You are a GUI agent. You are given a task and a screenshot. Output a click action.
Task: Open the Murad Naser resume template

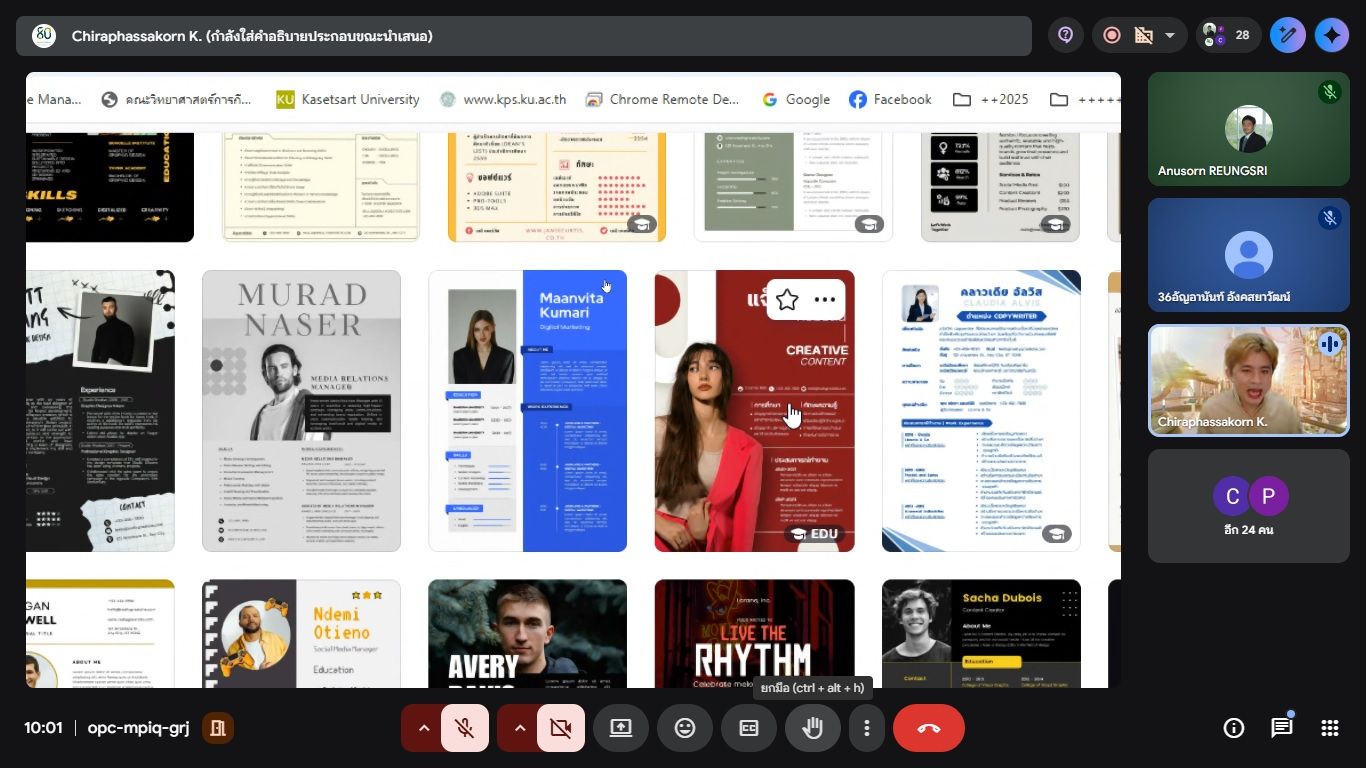coord(301,410)
